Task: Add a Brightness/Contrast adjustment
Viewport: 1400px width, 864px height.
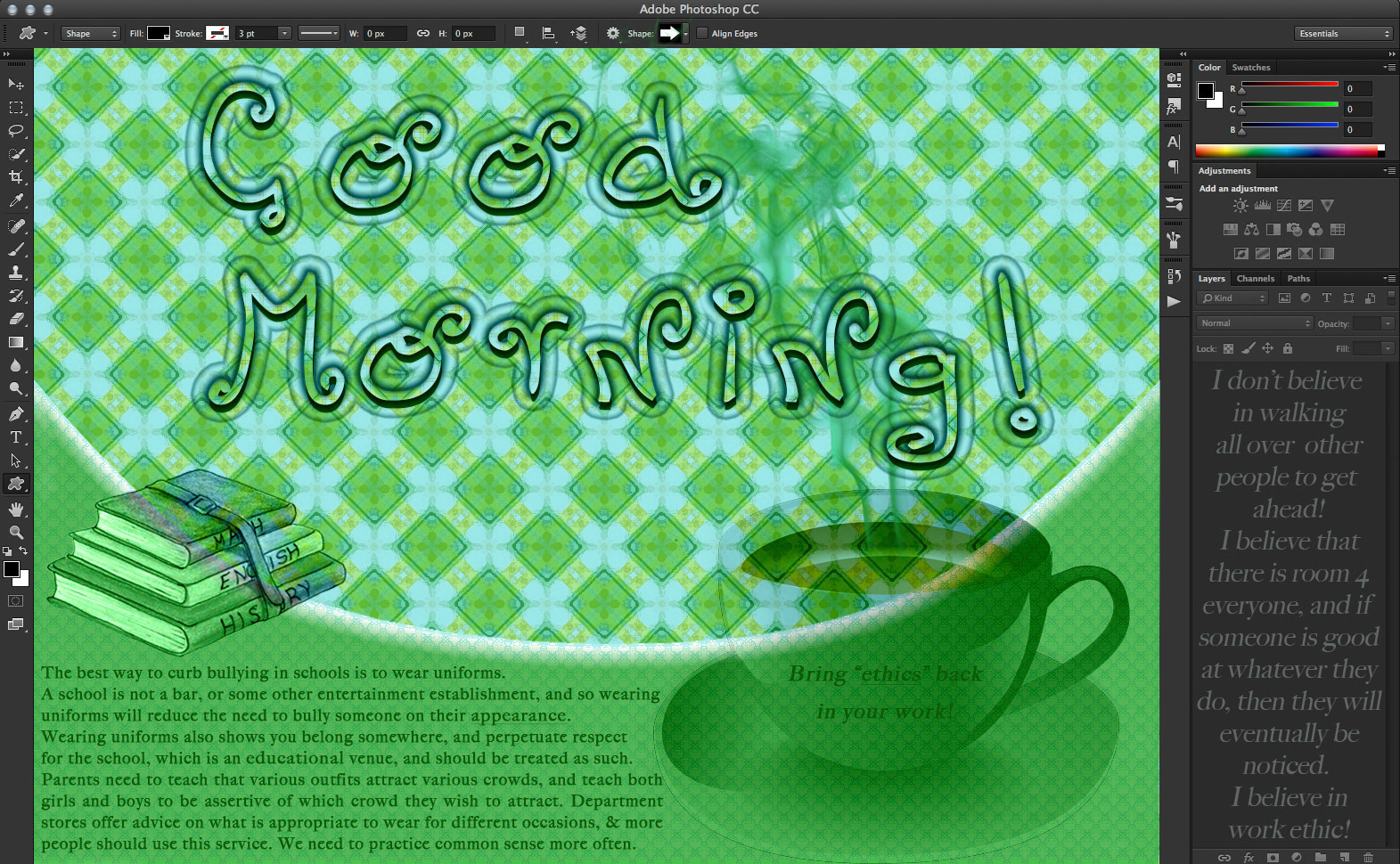Action: pyautogui.click(x=1240, y=206)
